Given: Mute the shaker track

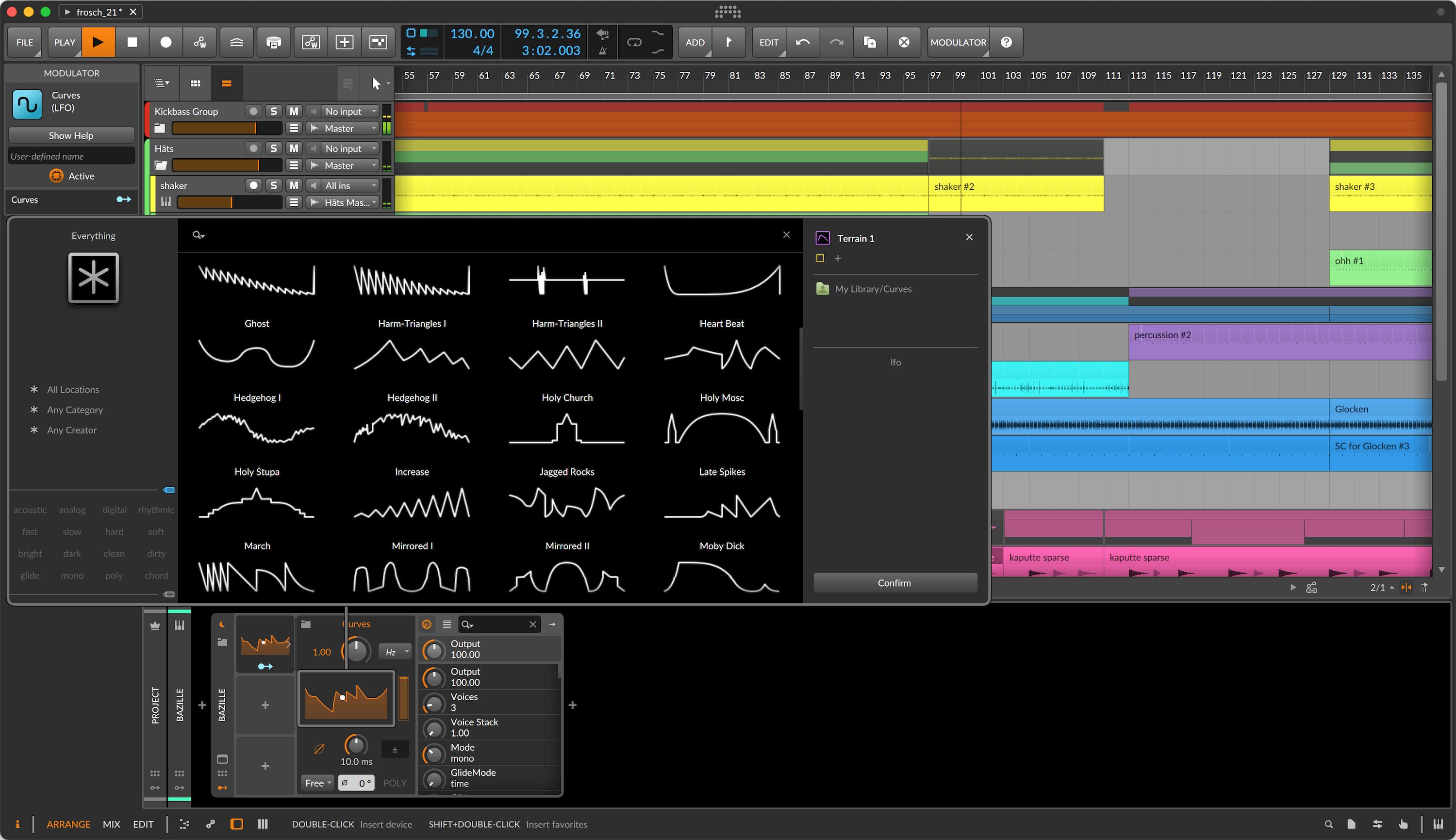Looking at the screenshot, I should [294, 185].
